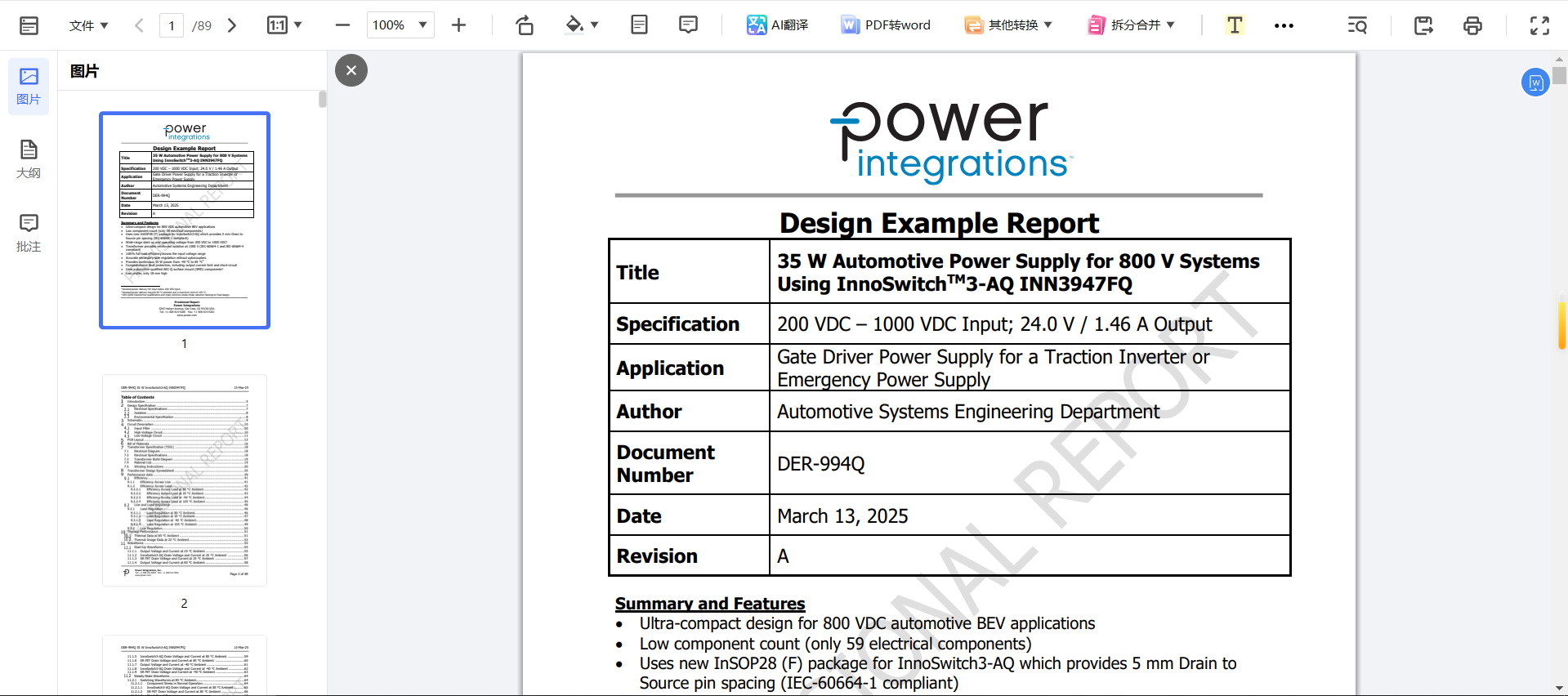Go to the previous page arrow
Viewport: 1568px width, 696px height.
click(x=139, y=25)
